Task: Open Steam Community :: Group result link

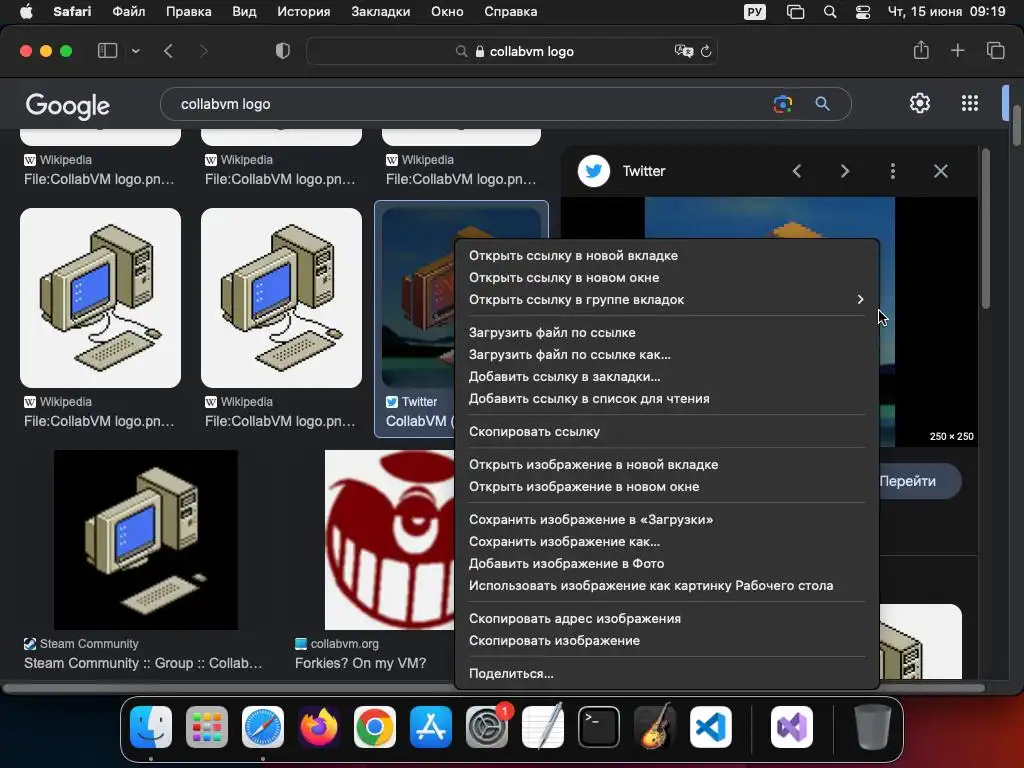Action: click(143, 663)
